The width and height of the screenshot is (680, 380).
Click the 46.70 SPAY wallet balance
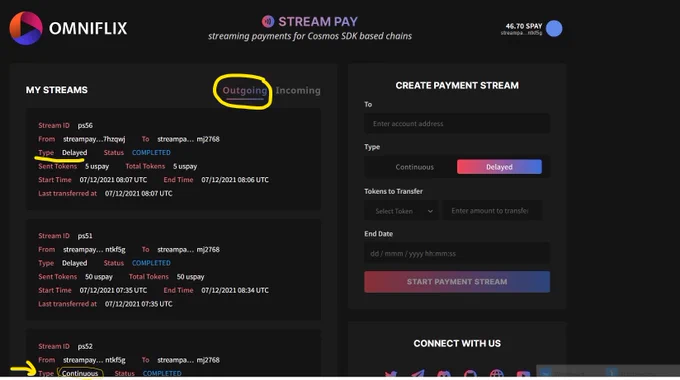524,26
